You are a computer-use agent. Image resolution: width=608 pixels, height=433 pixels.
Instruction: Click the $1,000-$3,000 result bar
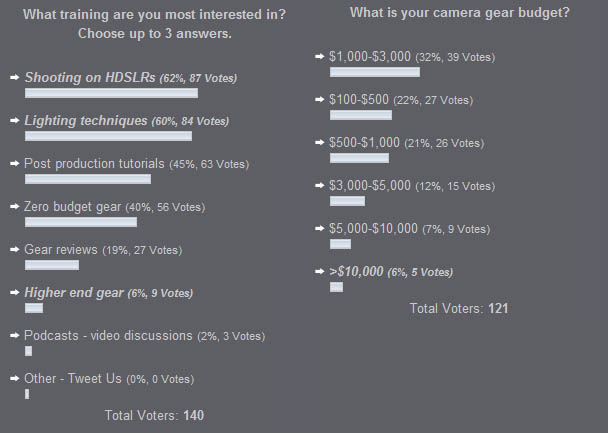pyautogui.click(x=375, y=72)
